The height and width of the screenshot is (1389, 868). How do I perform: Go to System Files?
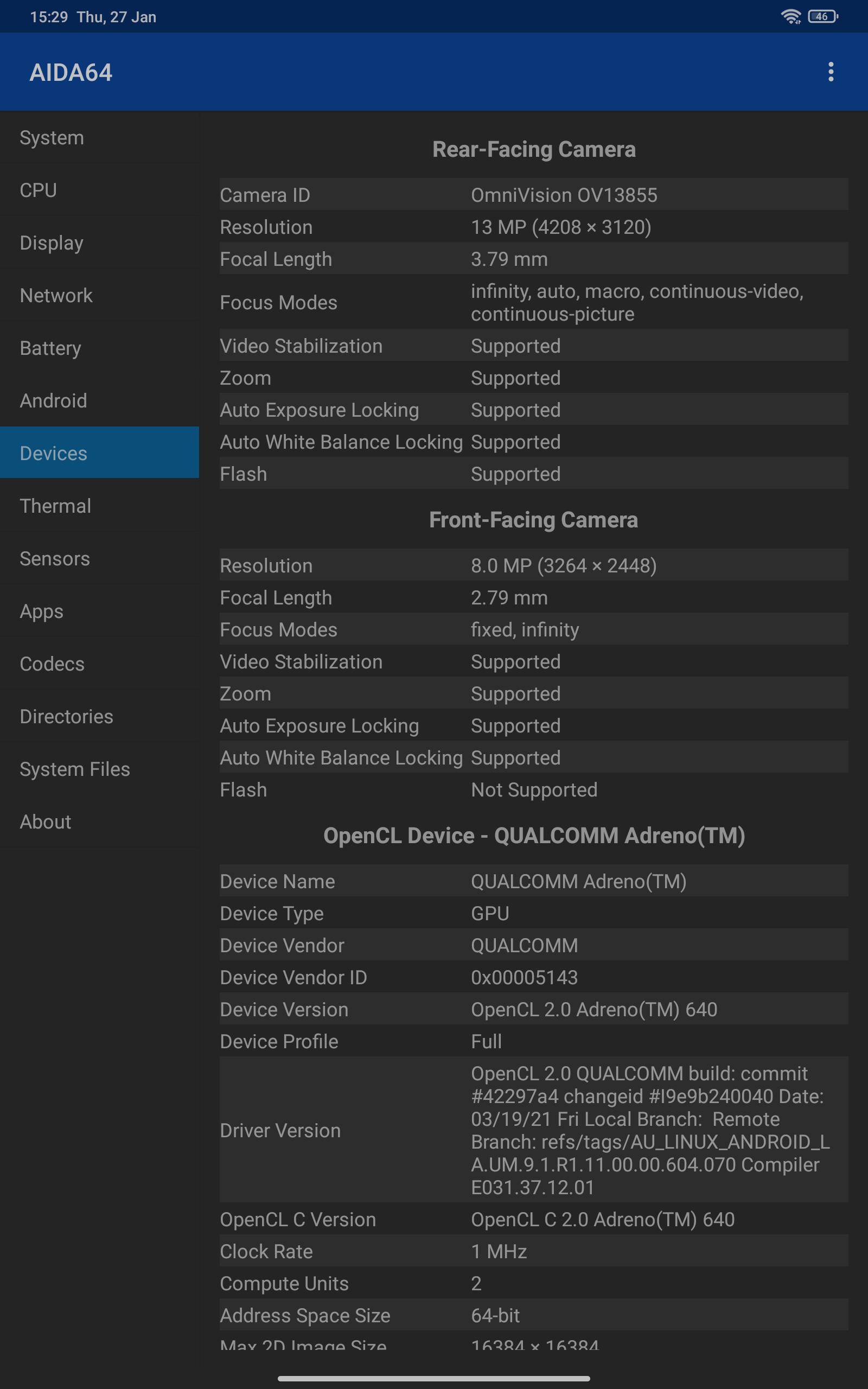100,769
